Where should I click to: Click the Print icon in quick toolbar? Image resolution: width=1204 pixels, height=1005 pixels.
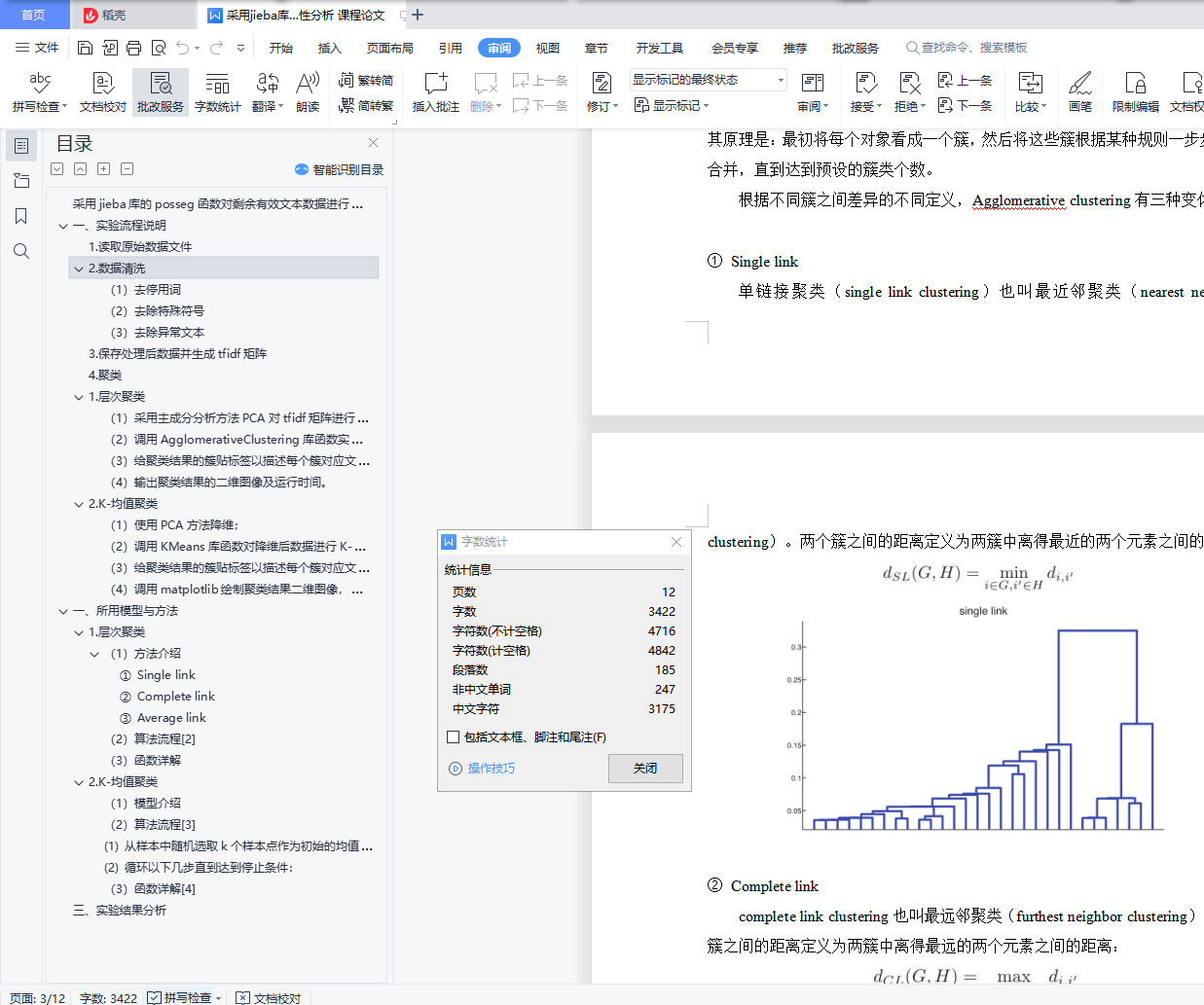[134, 48]
